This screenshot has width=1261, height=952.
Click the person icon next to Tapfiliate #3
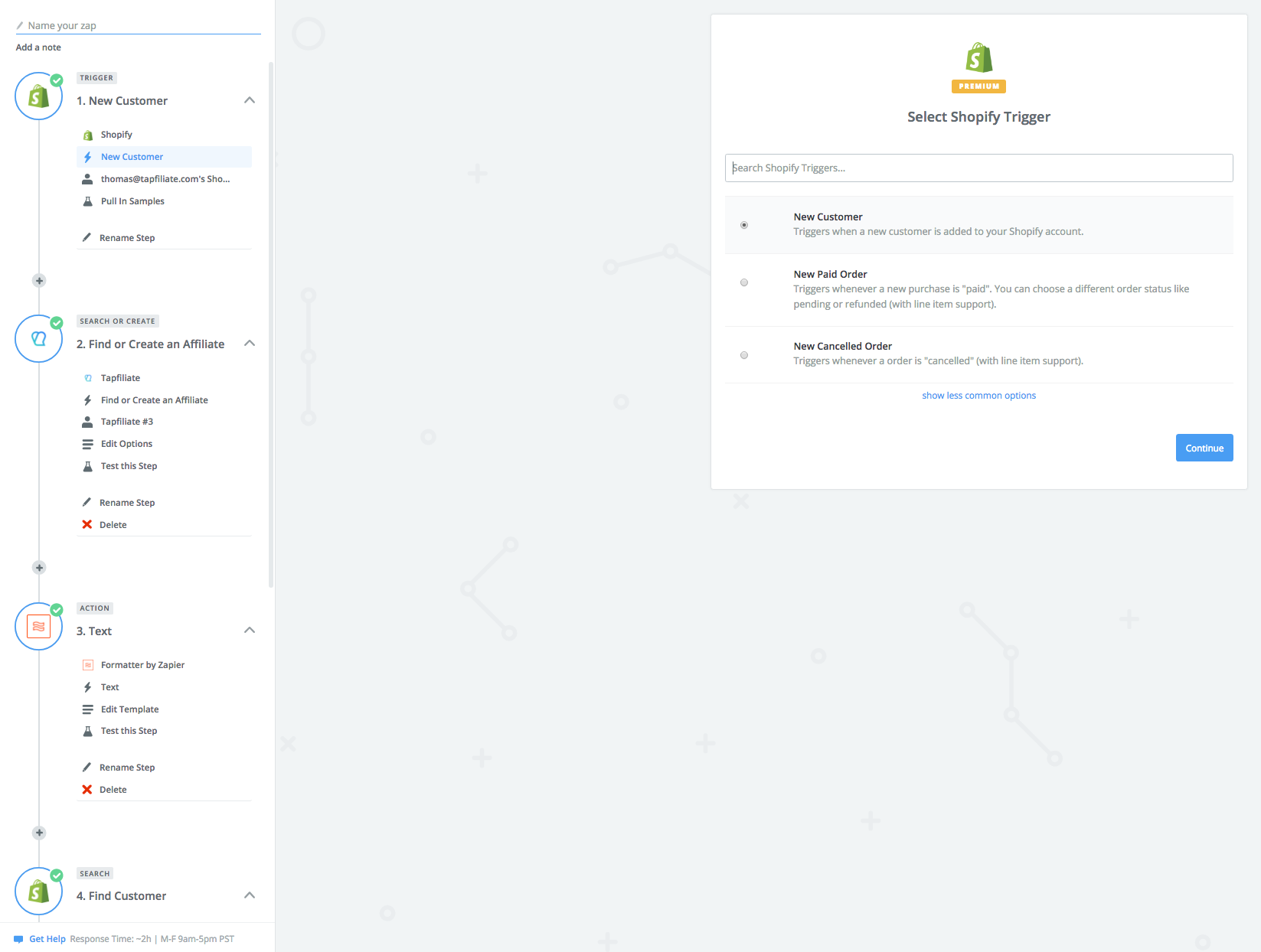[x=88, y=422]
